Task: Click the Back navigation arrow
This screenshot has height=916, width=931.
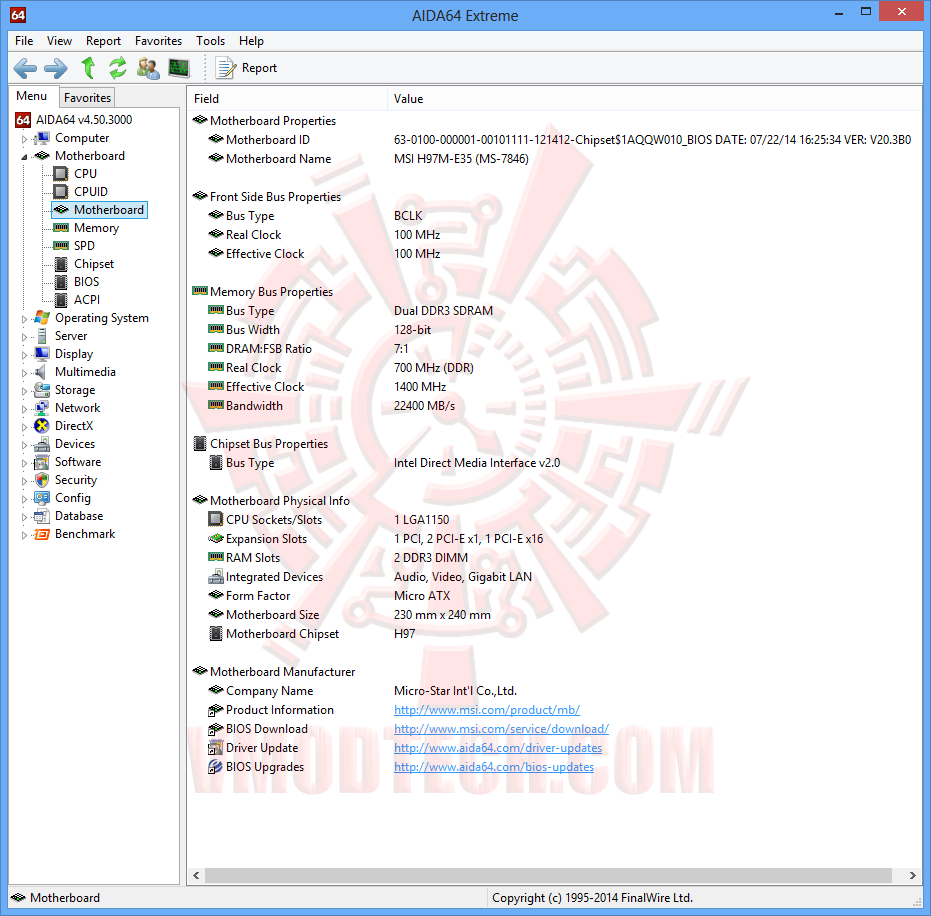Action: click(25, 68)
